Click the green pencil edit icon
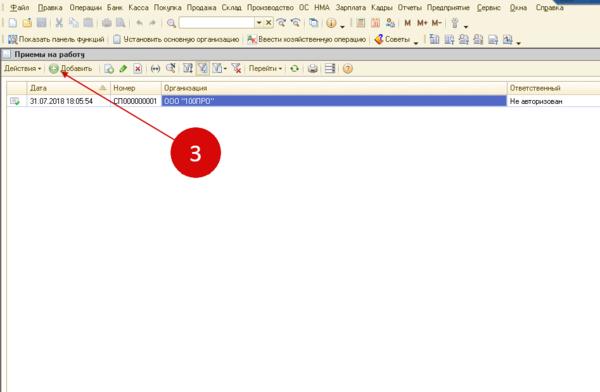600x392 pixels. 123,69
